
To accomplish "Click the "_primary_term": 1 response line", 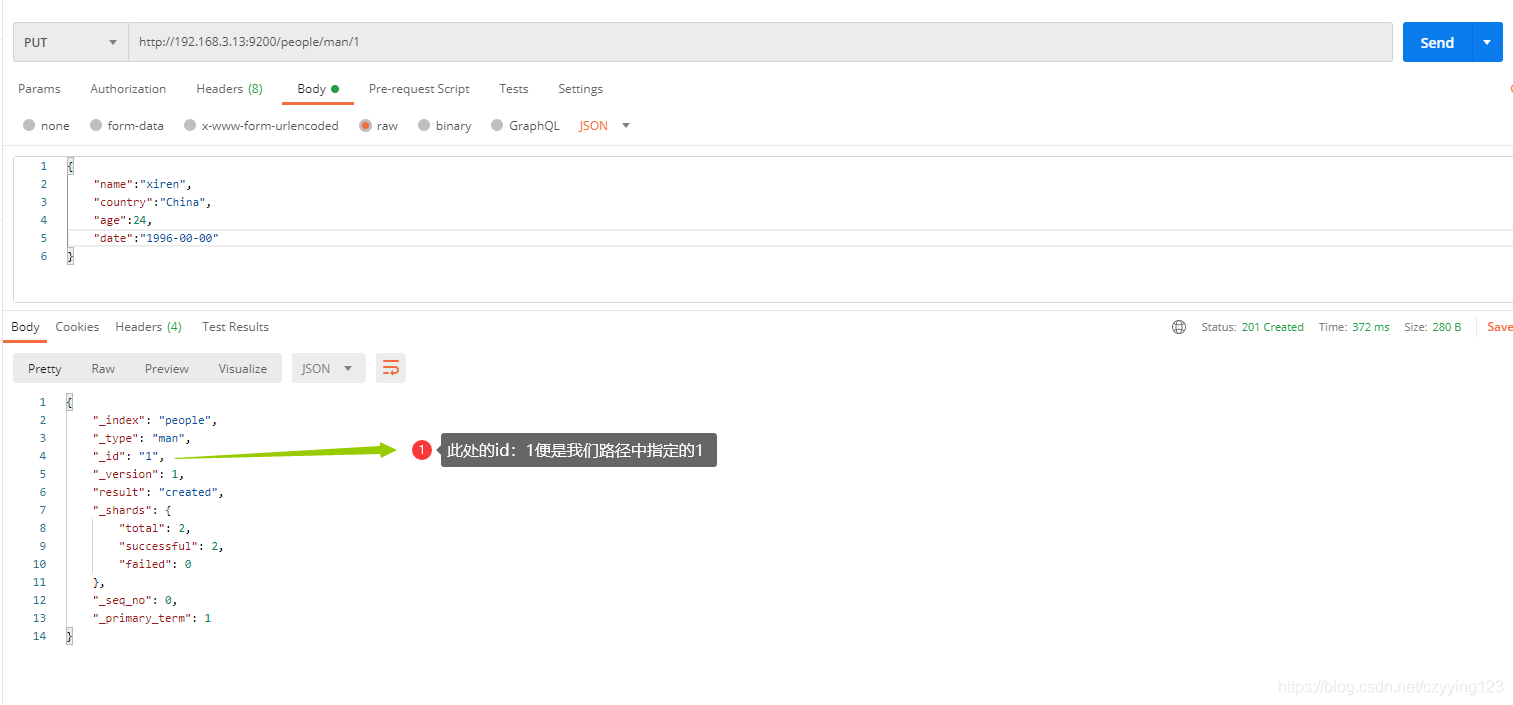I will [152, 618].
